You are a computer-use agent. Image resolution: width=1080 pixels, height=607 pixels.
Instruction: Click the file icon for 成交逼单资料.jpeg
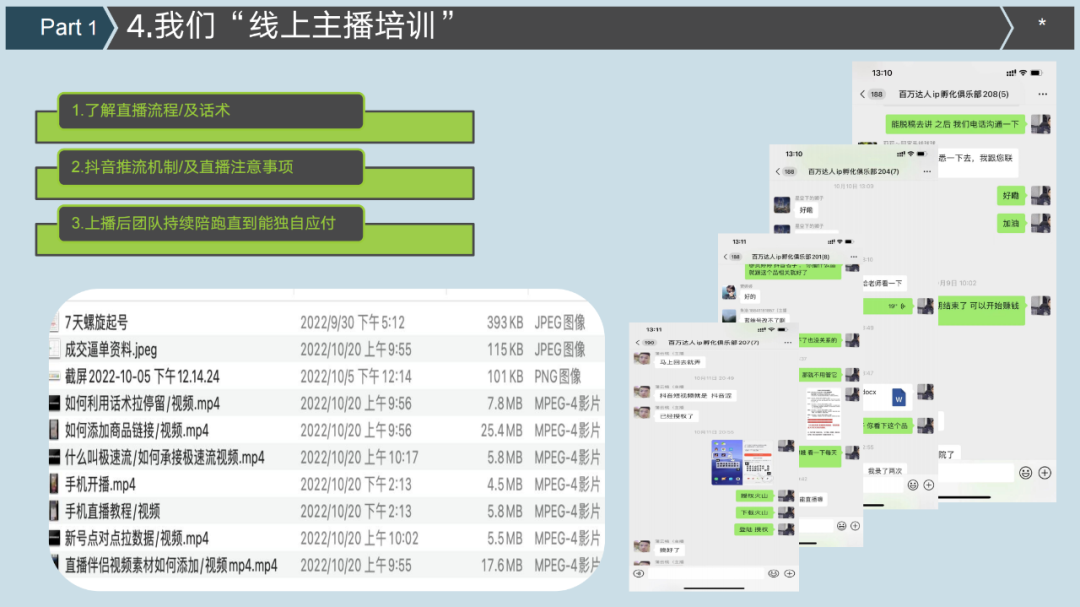[x=55, y=350]
